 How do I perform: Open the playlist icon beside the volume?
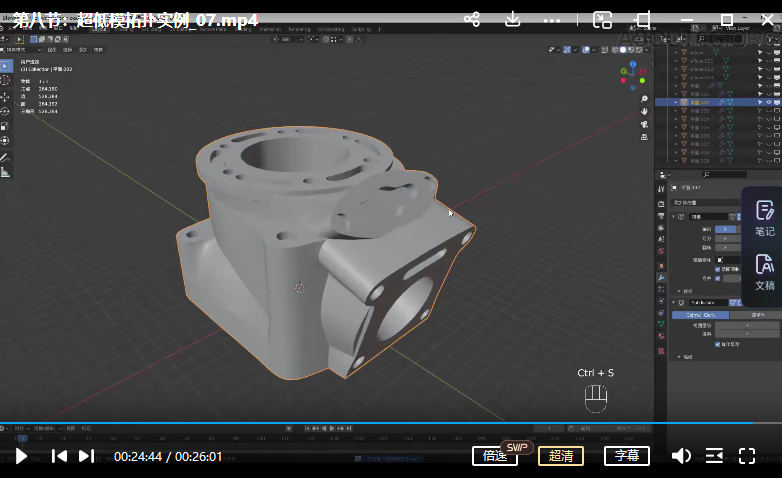point(714,456)
